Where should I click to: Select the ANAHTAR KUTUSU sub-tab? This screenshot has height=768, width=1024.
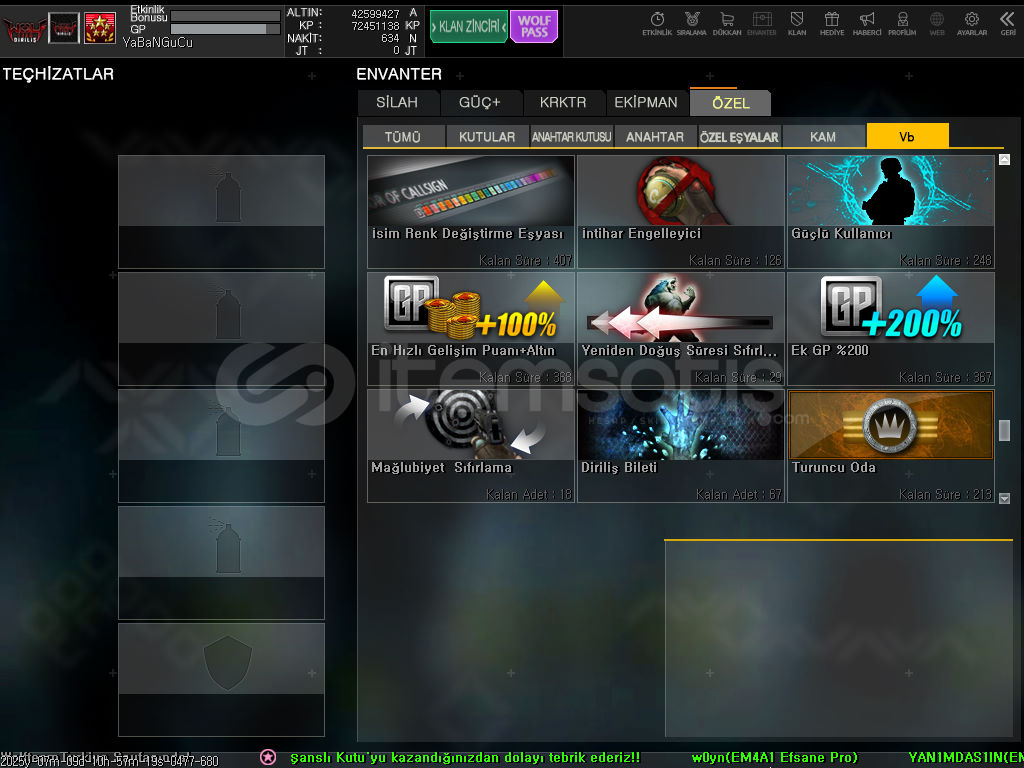[571, 137]
